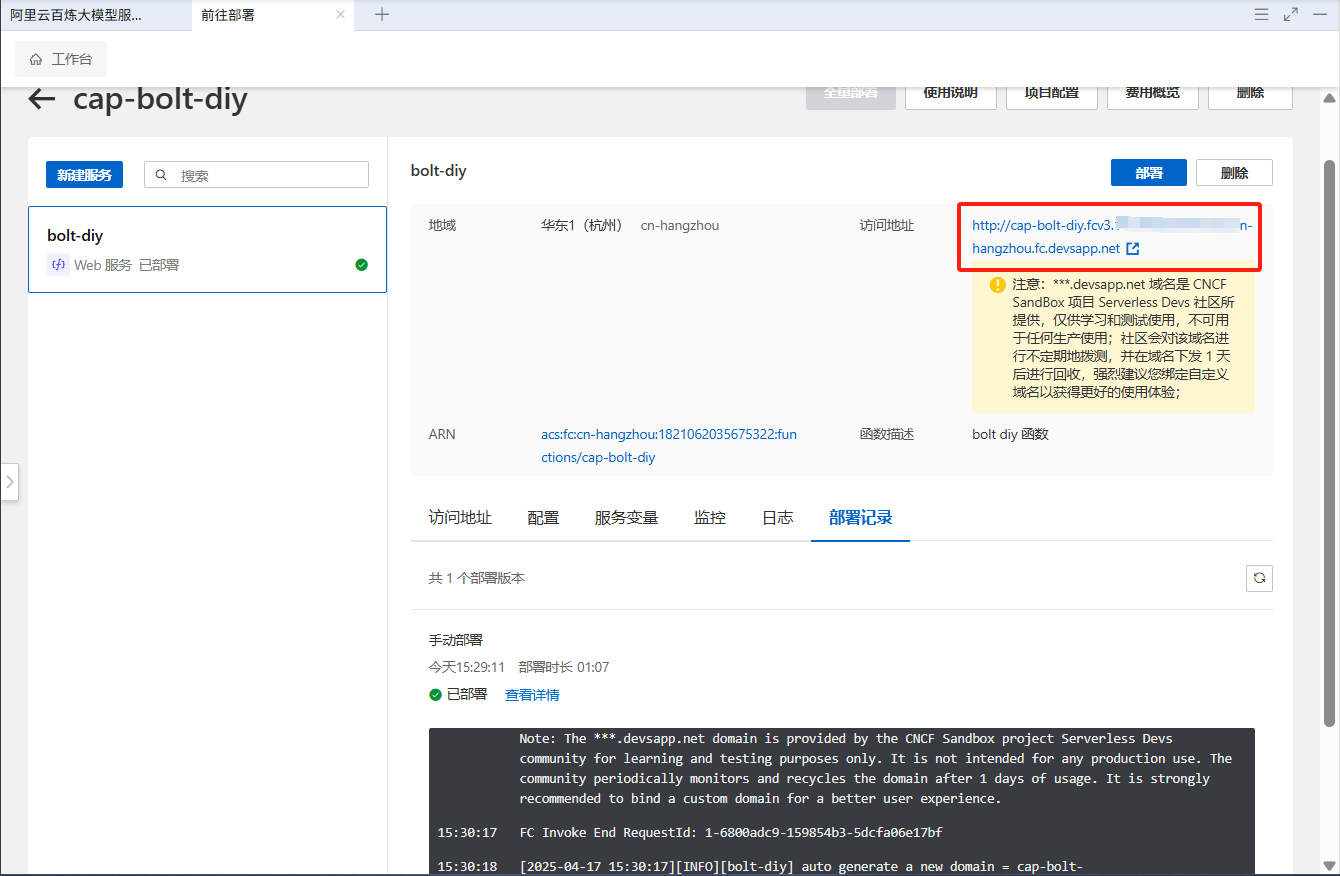Click bolt diy 函数 description text
This screenshot has height=876, width=1340.
[1010, 434]
